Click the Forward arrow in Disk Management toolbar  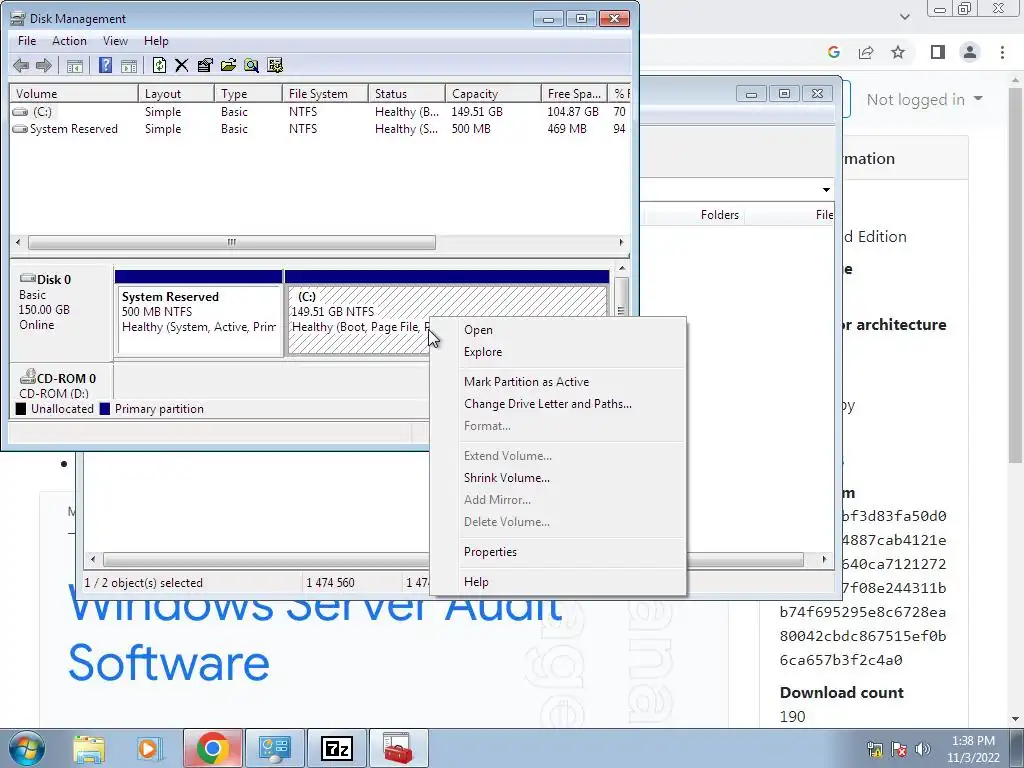click(44, 65)
